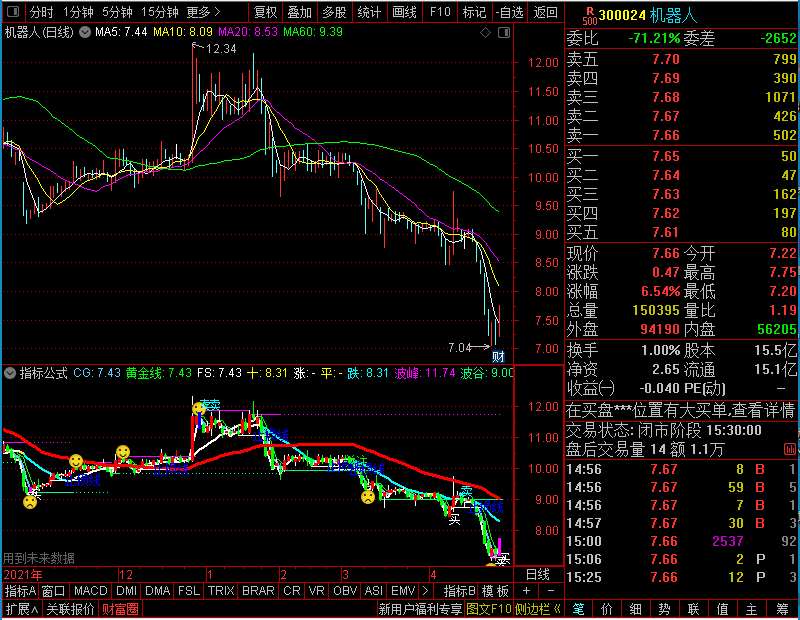Activate the 画线 drawing tool
The height and width of the screenshot is (620, 800).
click(405, 12)
